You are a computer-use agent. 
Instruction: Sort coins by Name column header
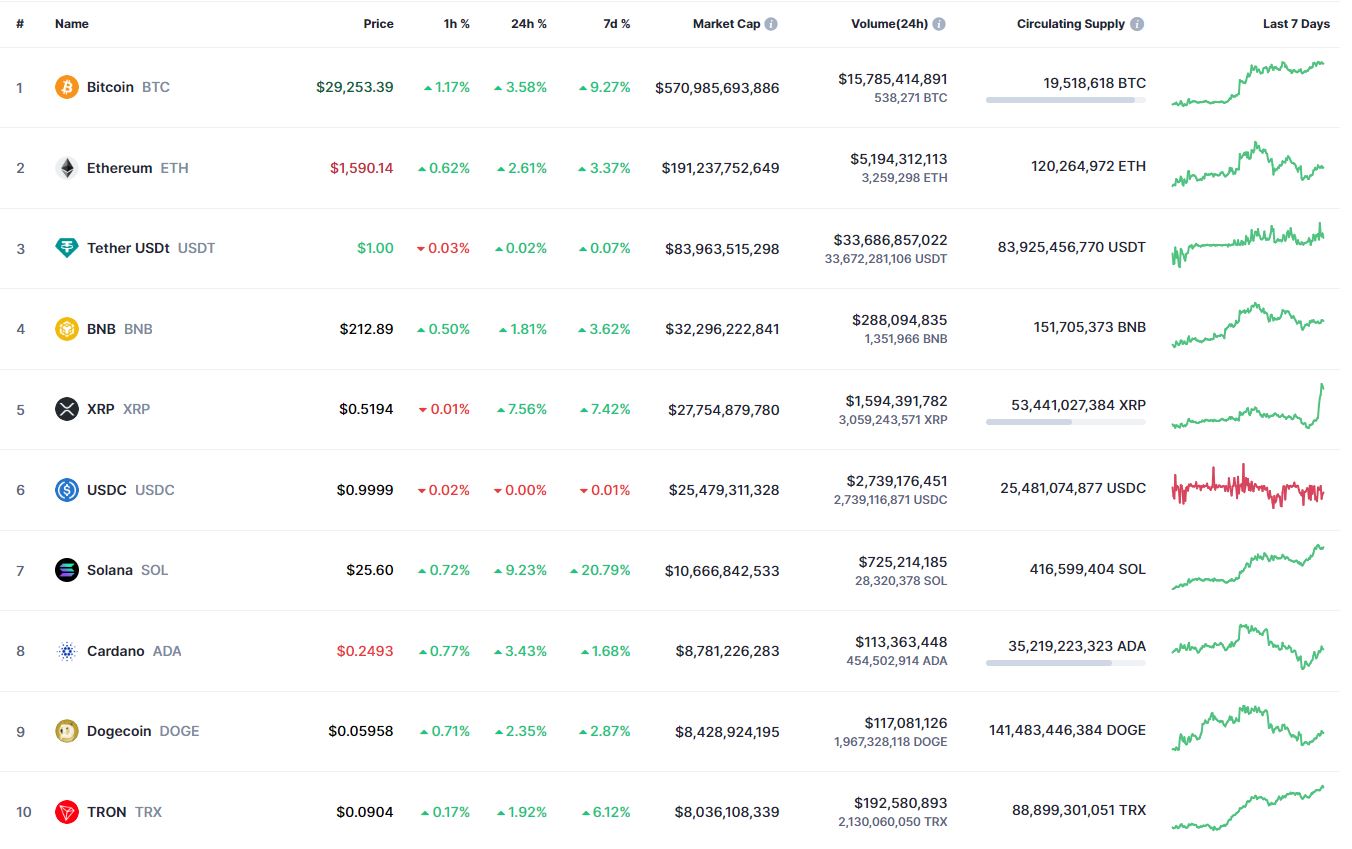pyautogui.click(x=72, y=24)
